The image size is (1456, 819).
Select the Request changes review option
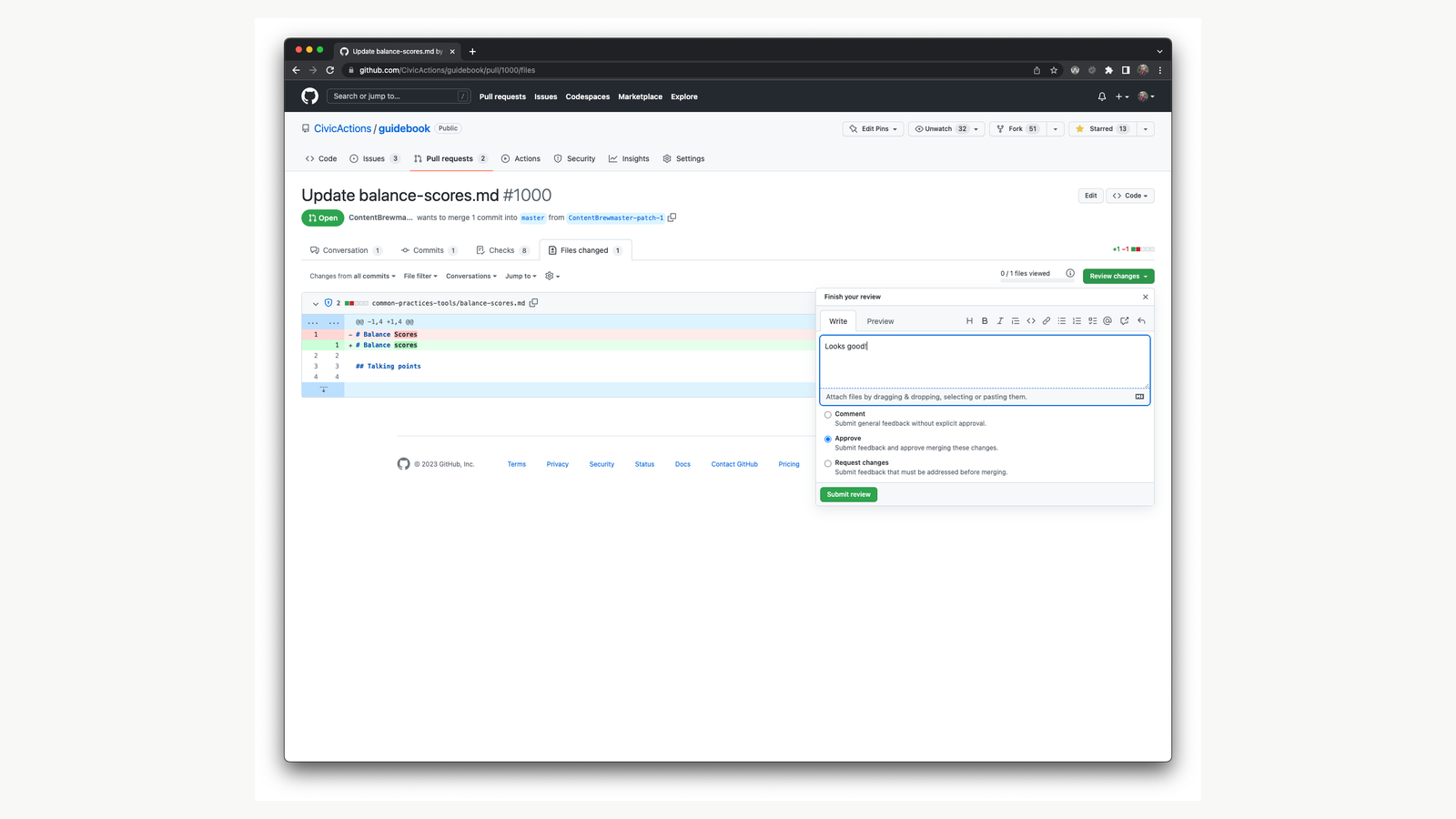(x=828, y=464)
